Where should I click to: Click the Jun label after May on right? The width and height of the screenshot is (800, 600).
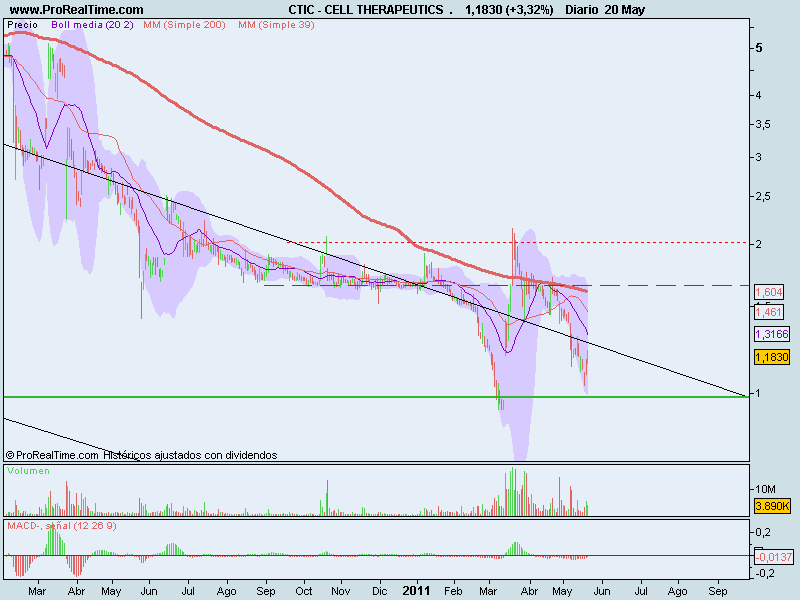[602, 591]
